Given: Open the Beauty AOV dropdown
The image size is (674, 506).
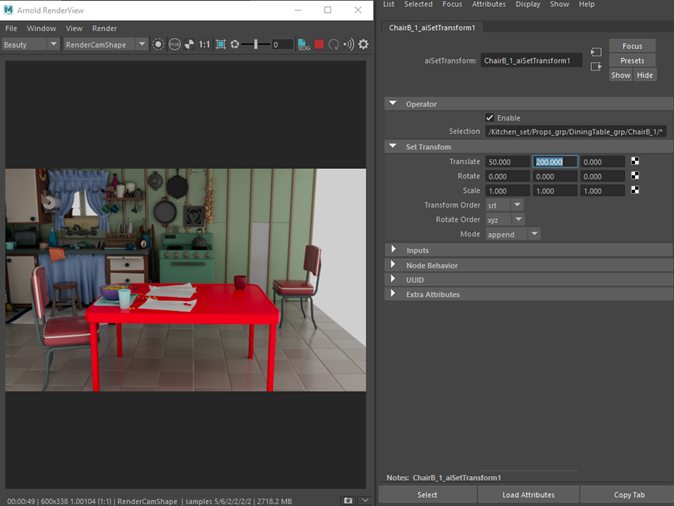Looking at the screenshot, I should (x=30, y=44).
